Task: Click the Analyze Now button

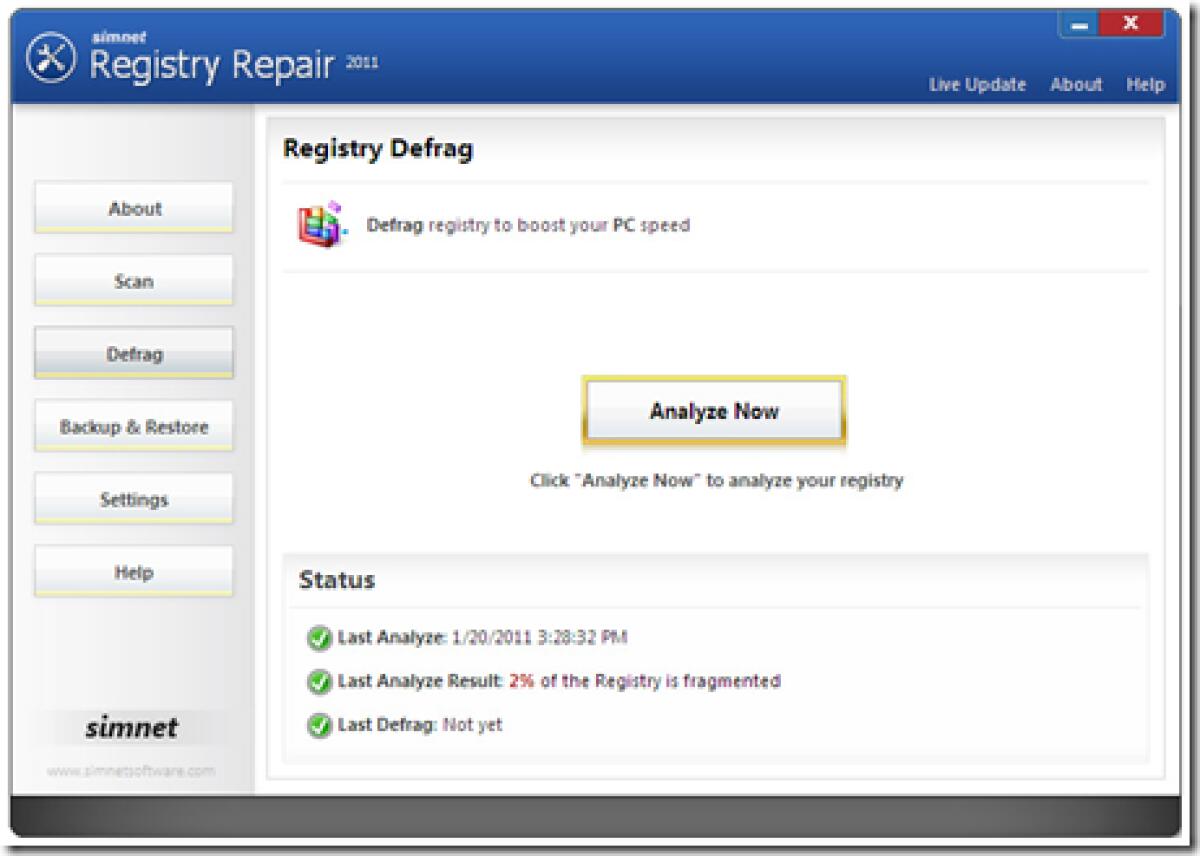Action: click(x=713, y=411)
